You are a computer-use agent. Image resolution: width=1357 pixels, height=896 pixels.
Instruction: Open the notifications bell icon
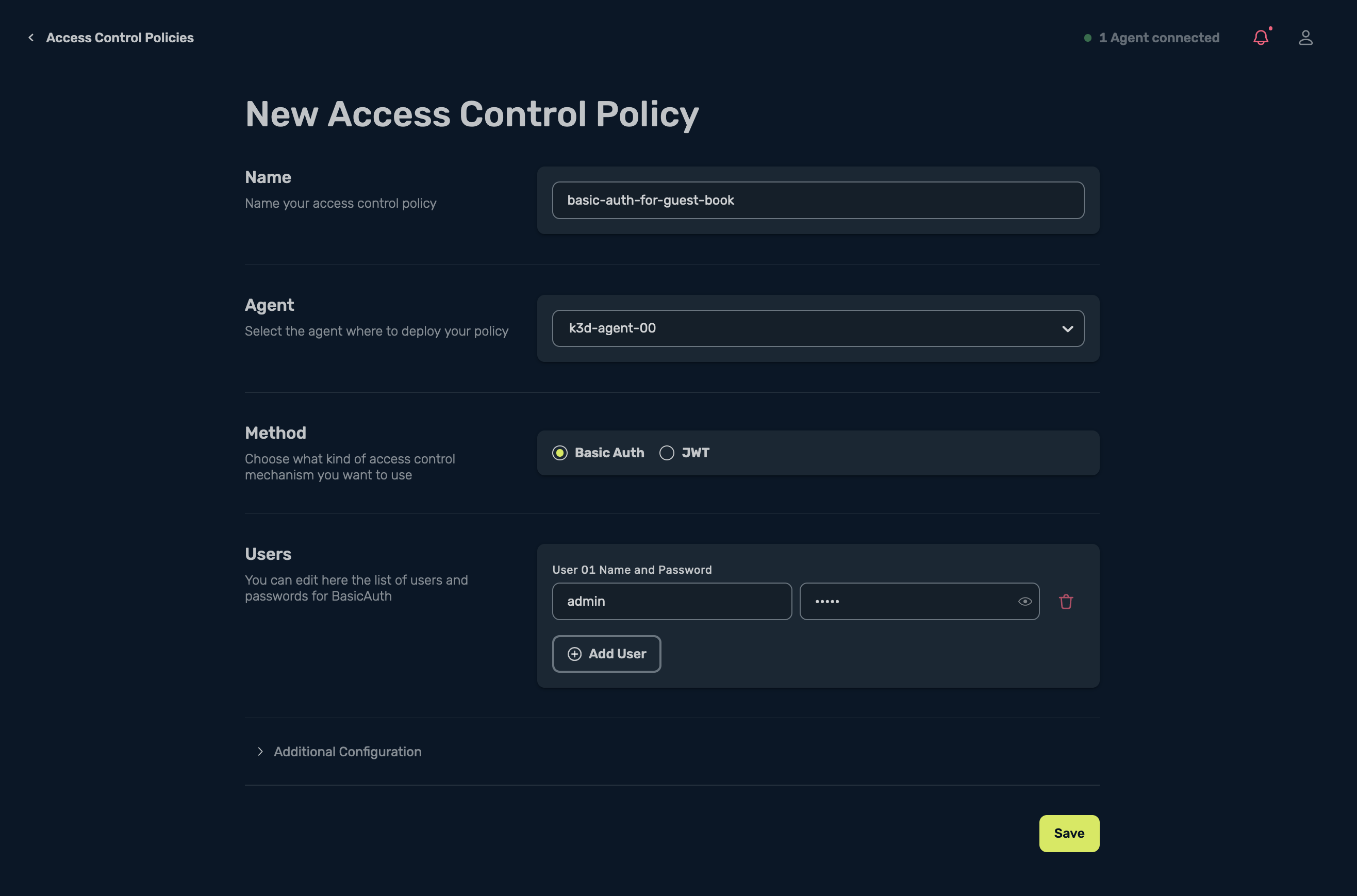point(1261,38)
